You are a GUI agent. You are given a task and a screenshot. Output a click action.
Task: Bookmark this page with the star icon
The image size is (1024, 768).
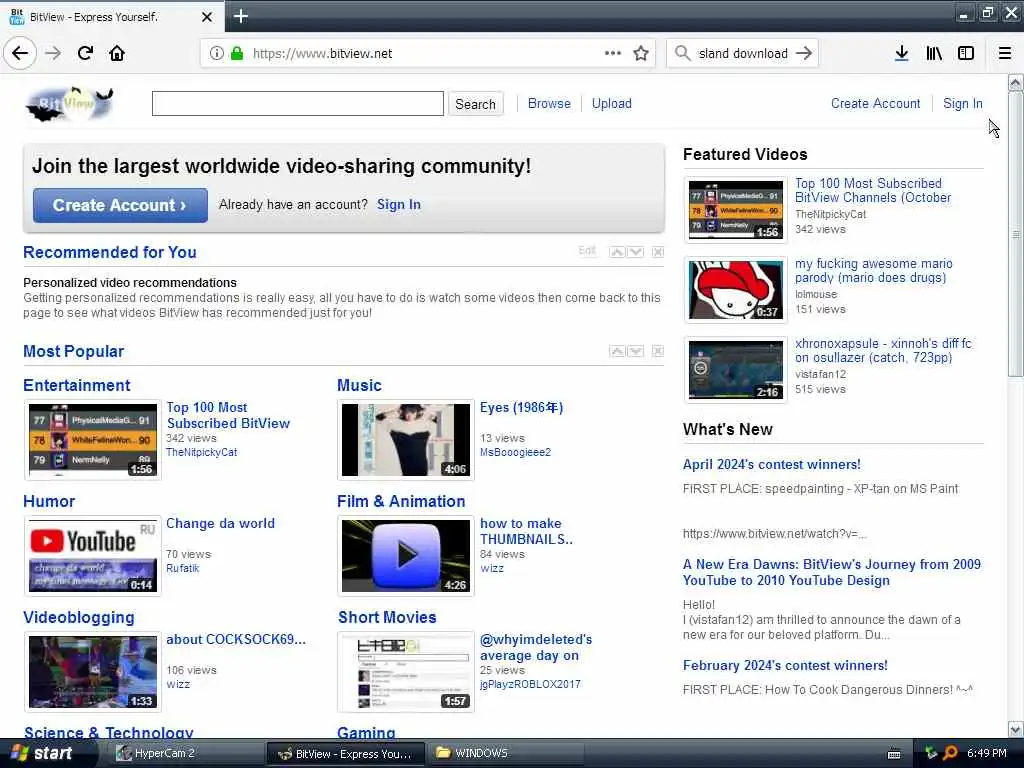tap(641, 54)
